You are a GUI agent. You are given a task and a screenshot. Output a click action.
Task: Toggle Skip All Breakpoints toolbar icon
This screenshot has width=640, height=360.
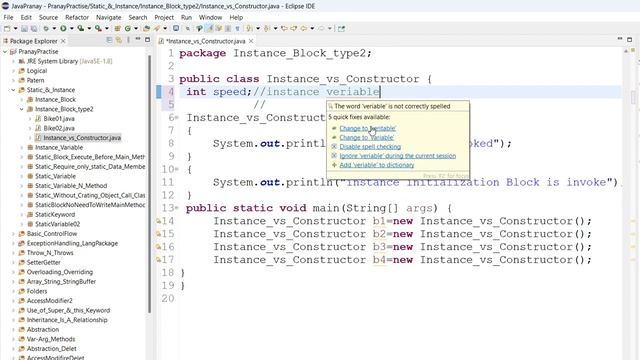pyautogui.click(x=188, y=29)
